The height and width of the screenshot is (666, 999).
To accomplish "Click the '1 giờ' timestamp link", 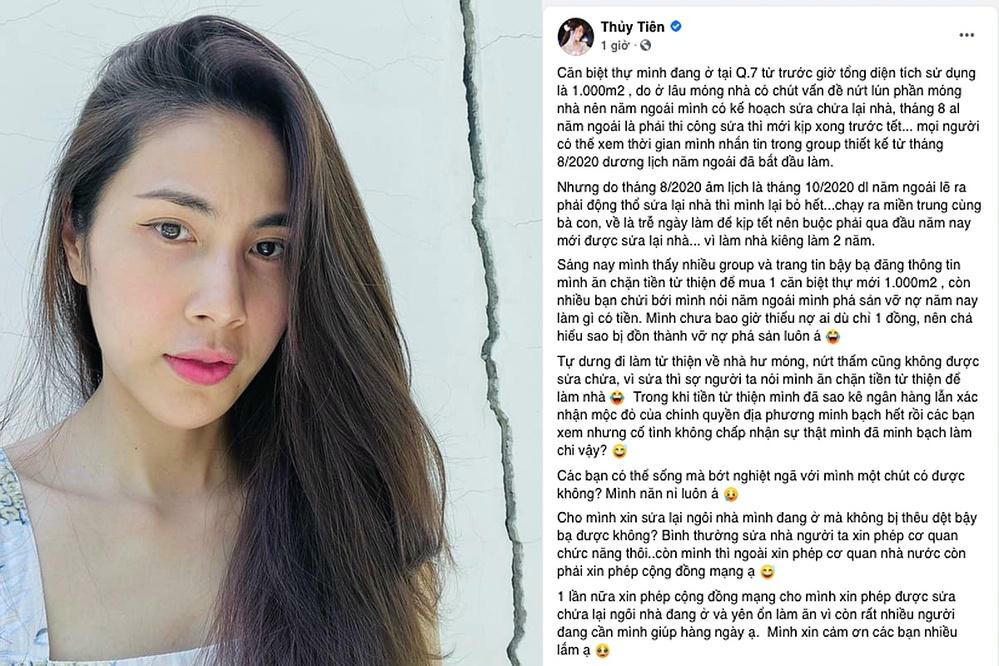I will click(x=614, y=45).
